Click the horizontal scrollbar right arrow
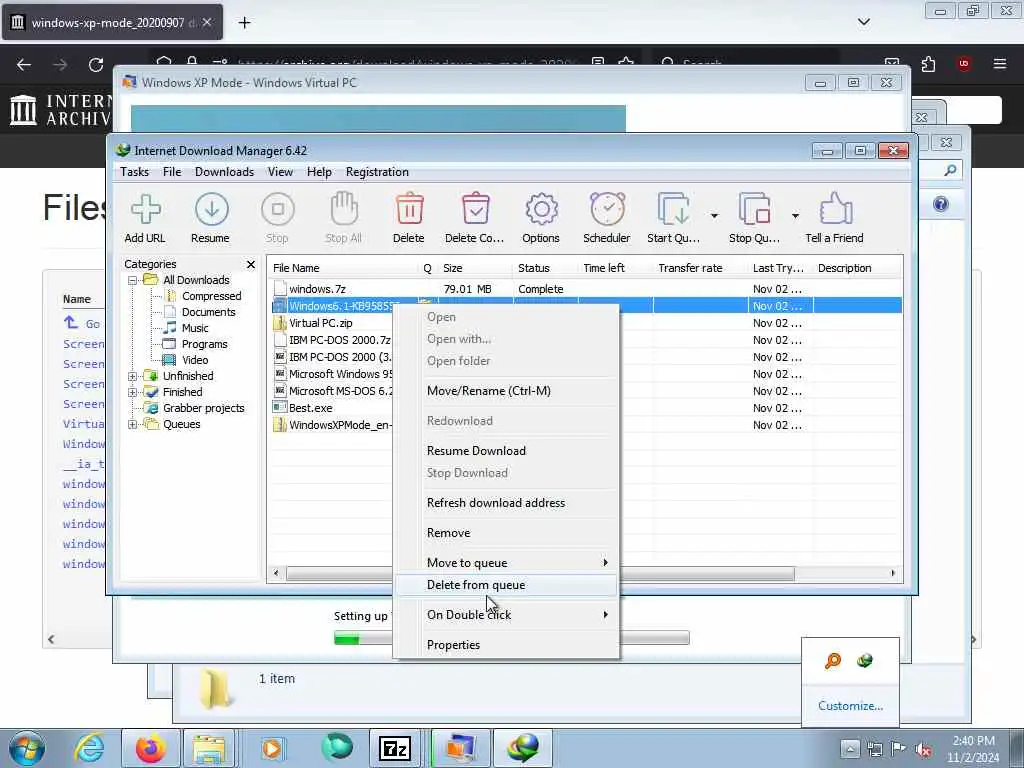Viewport: 1024px width, 768px height. 893,573
